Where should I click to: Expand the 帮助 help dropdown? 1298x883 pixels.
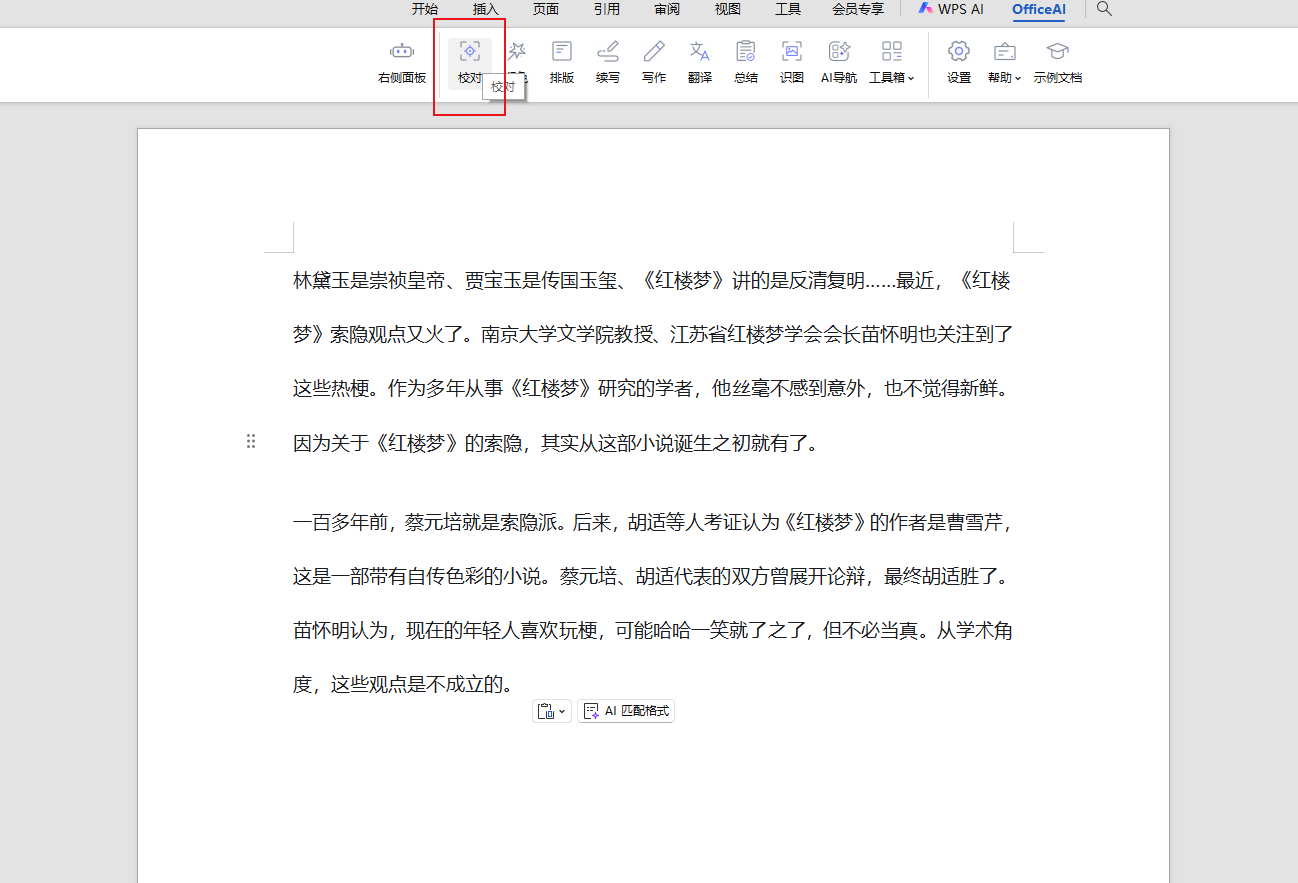pos(1005,62)
